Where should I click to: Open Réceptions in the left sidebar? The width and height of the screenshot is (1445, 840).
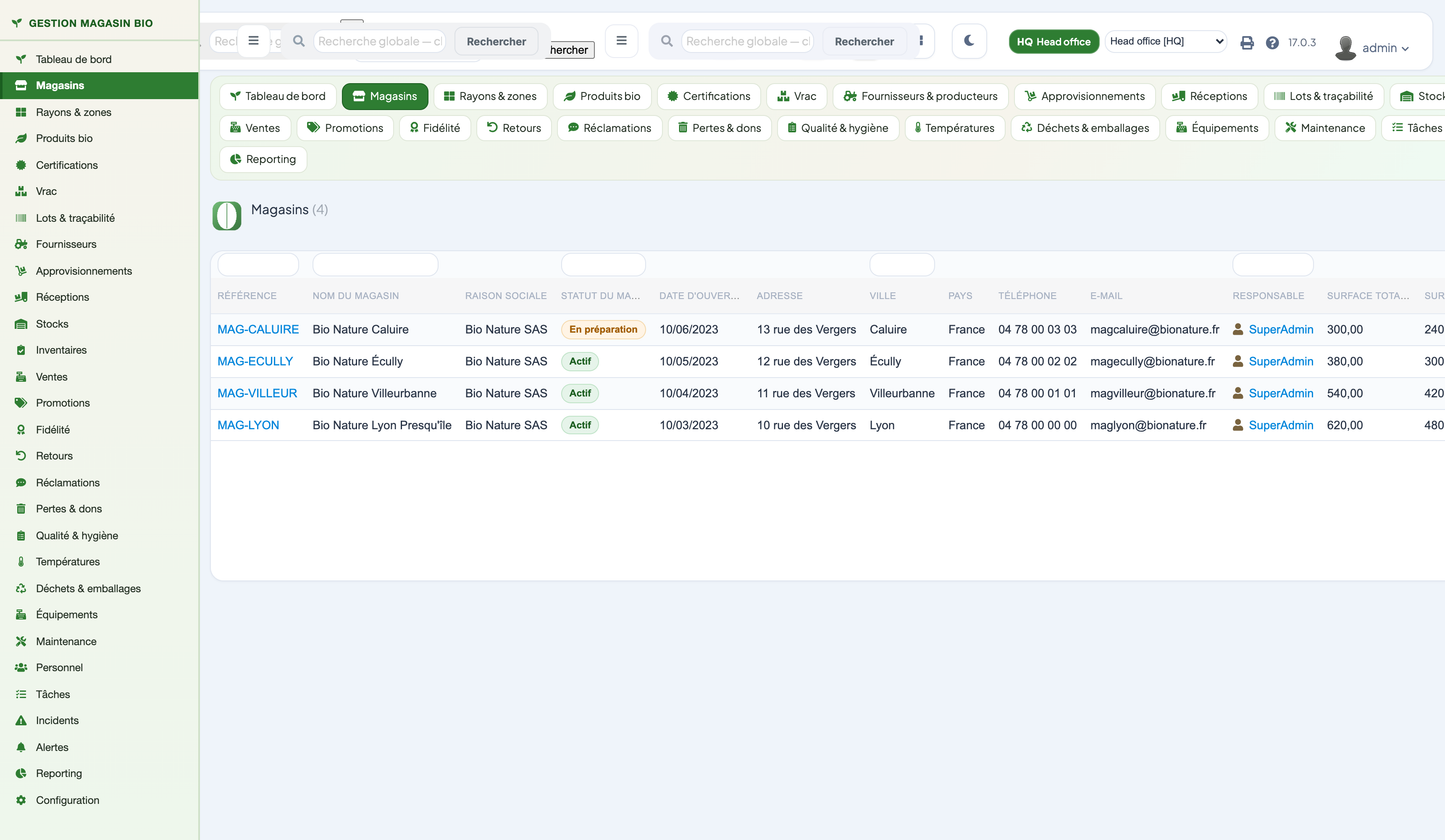tap(99, 297)
